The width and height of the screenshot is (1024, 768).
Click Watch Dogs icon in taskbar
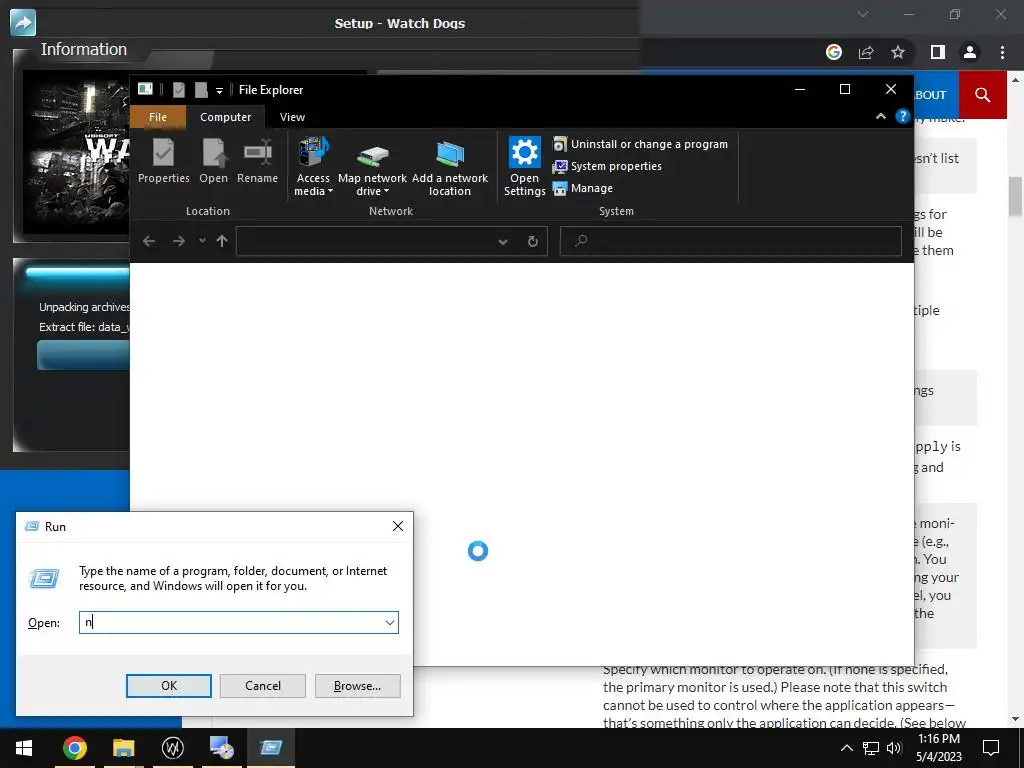click(172, 748)
